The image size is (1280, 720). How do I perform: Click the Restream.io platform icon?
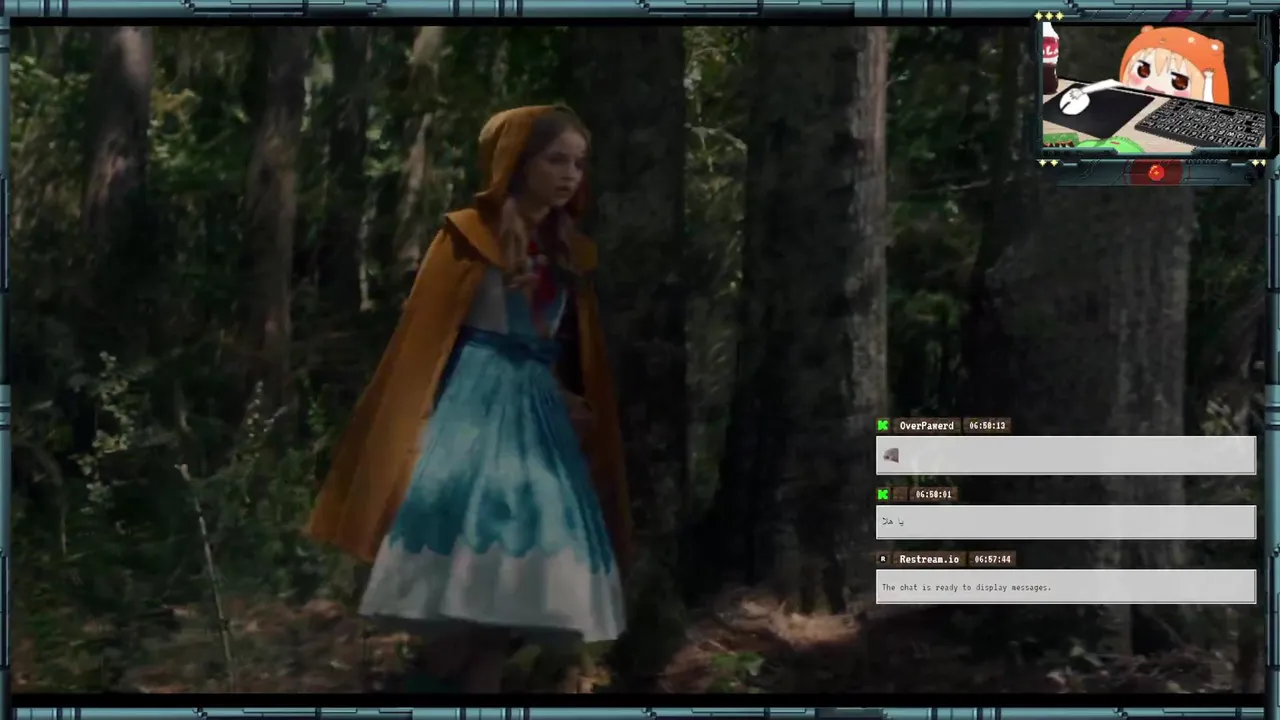(883, 559)
